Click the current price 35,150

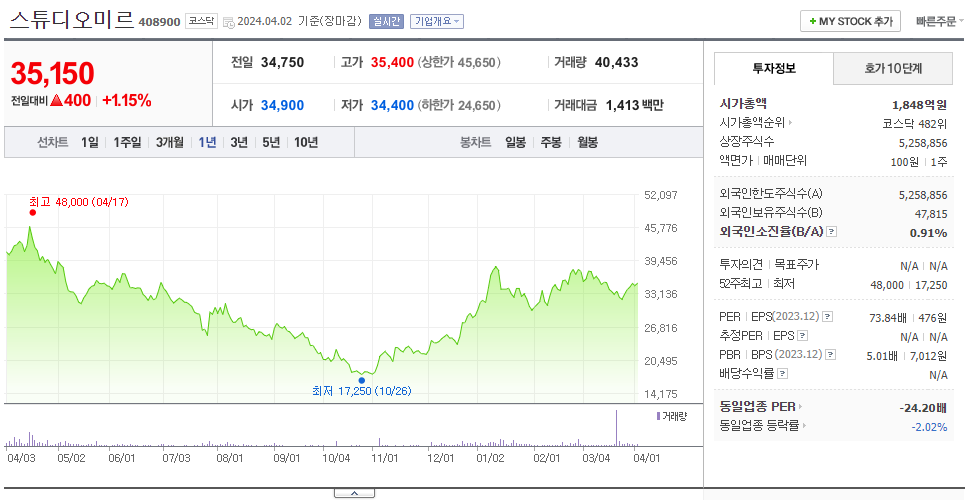tap(52, 73)
